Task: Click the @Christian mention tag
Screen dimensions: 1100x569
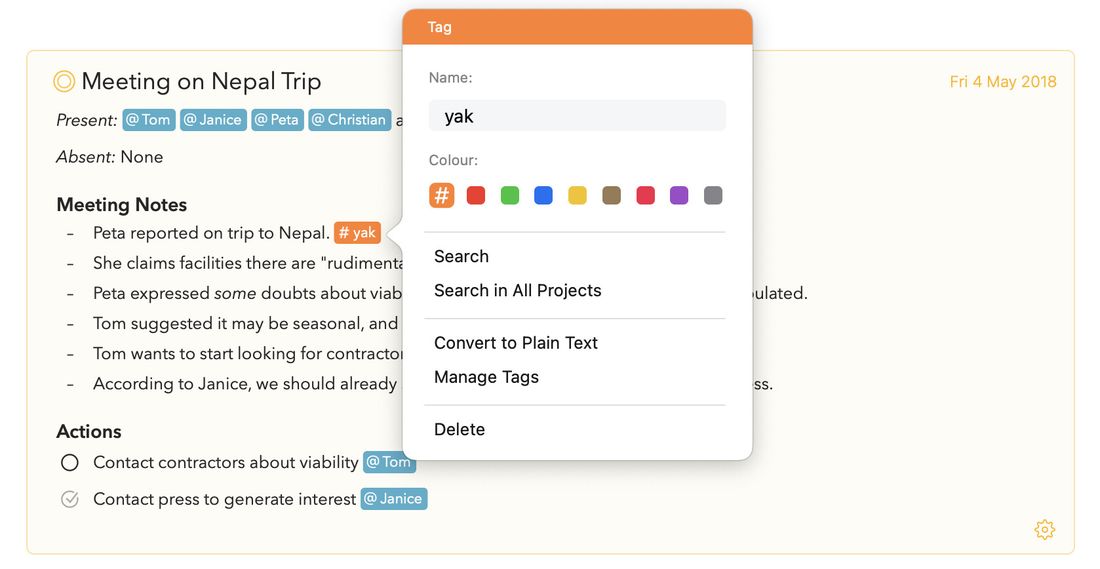Action: tap(349, 120)
